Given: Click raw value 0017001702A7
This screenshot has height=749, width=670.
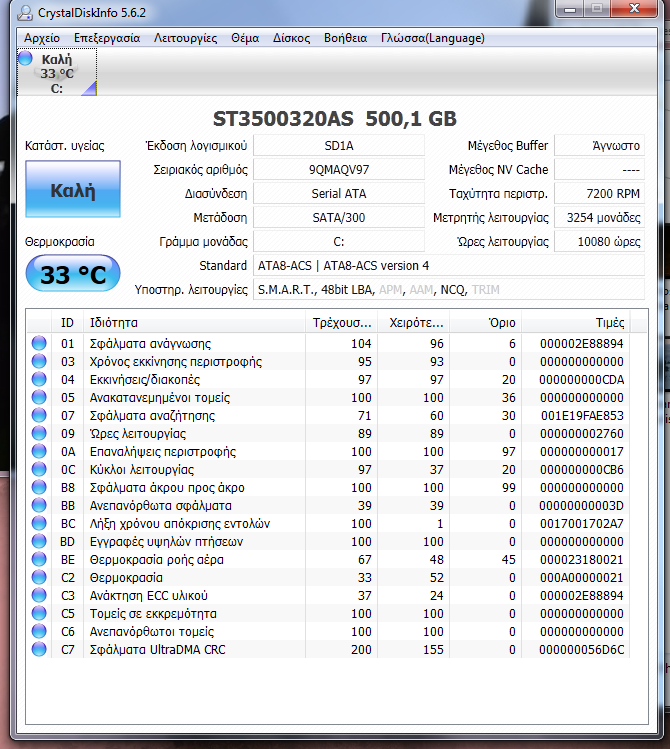Looking at the screenshot, I should click(582, 524).
